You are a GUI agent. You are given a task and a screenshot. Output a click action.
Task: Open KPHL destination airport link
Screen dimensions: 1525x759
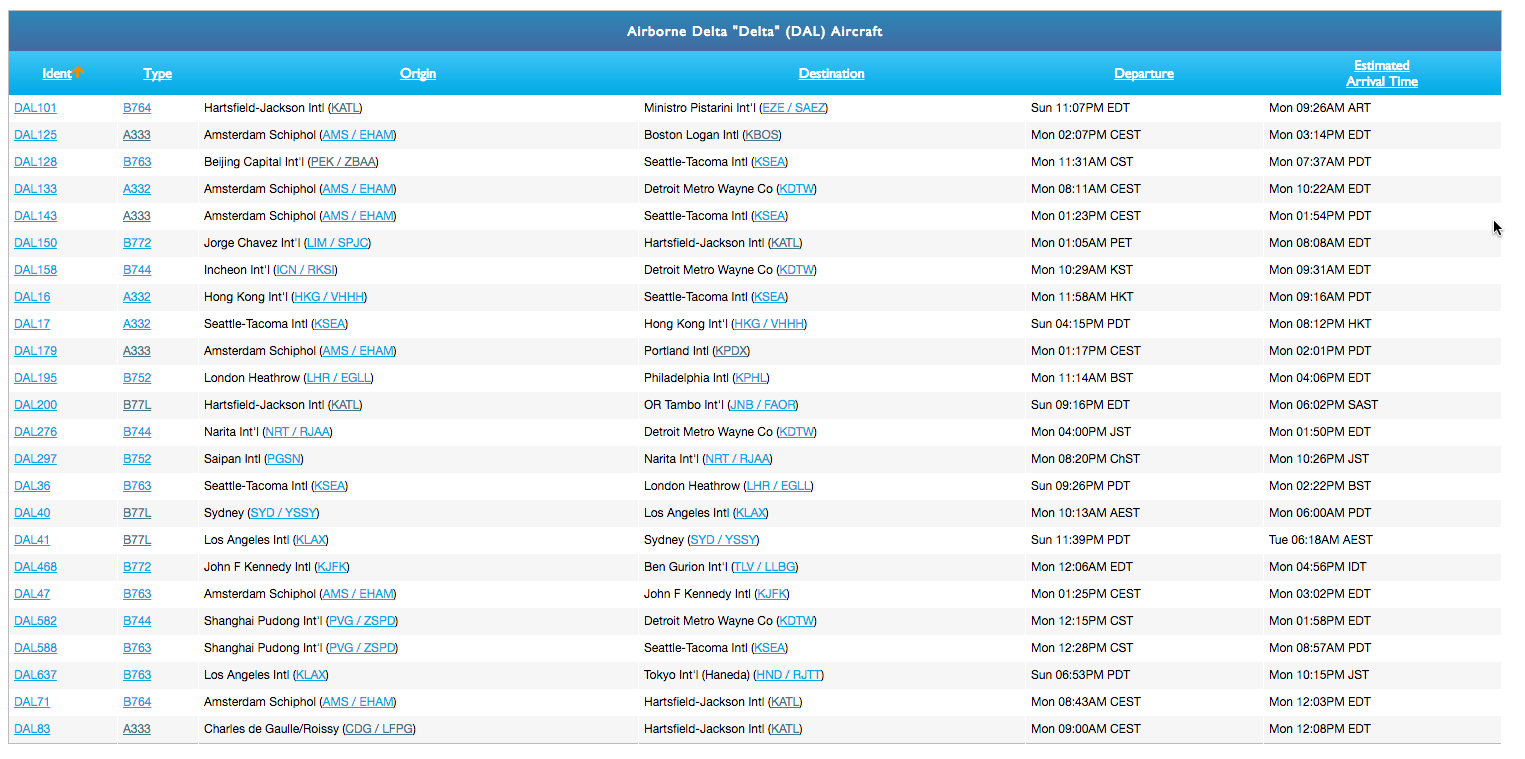(x=751, y=378)
